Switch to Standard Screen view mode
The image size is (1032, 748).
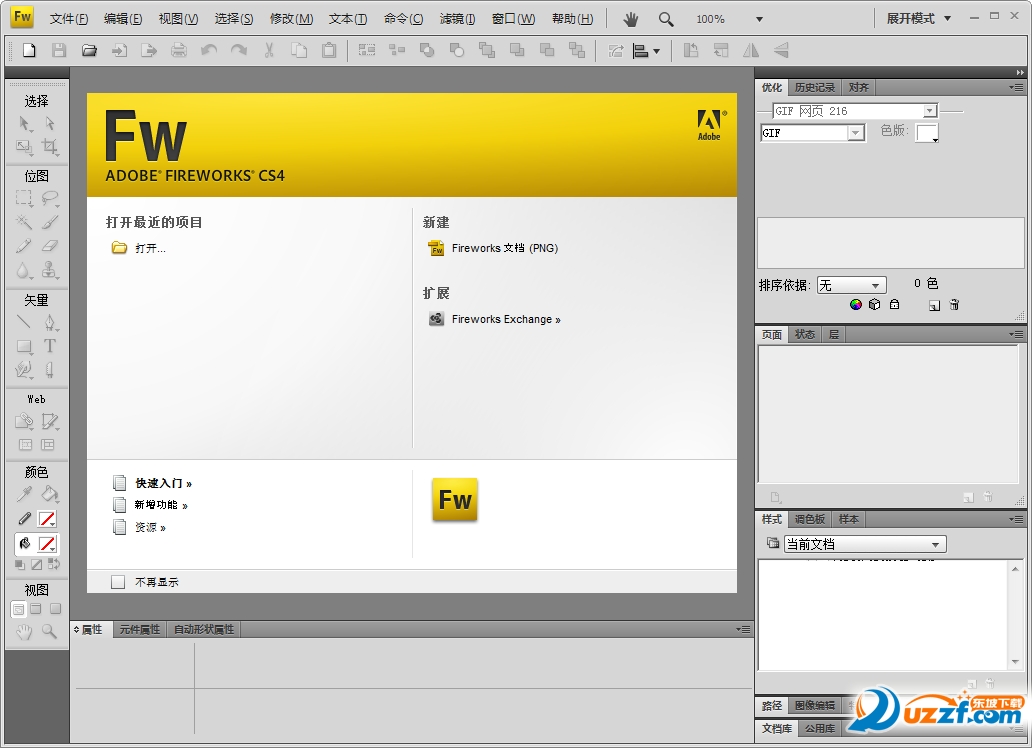point(18,609)
